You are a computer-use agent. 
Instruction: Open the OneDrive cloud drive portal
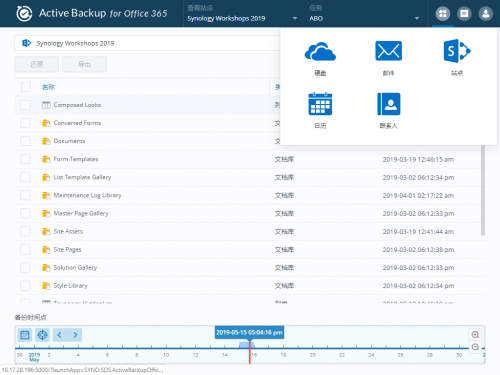pyautogui.click(x=320, y=51)
